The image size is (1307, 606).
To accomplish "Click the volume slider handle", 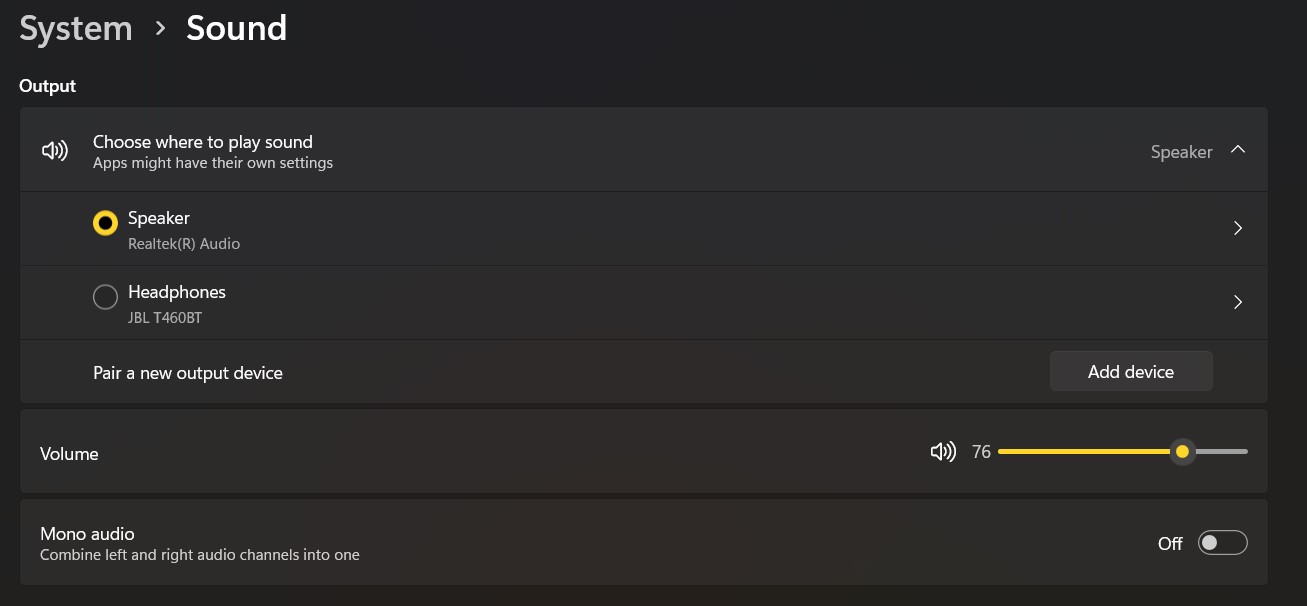I will [x=1183, y=451].
